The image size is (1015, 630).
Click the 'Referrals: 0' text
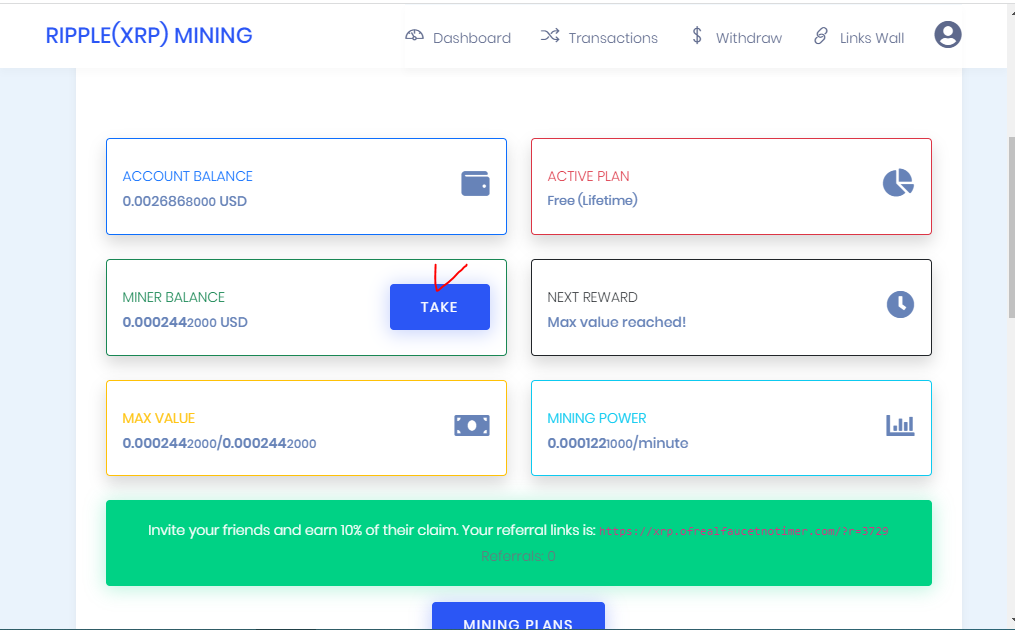click(x=519, y=556)
